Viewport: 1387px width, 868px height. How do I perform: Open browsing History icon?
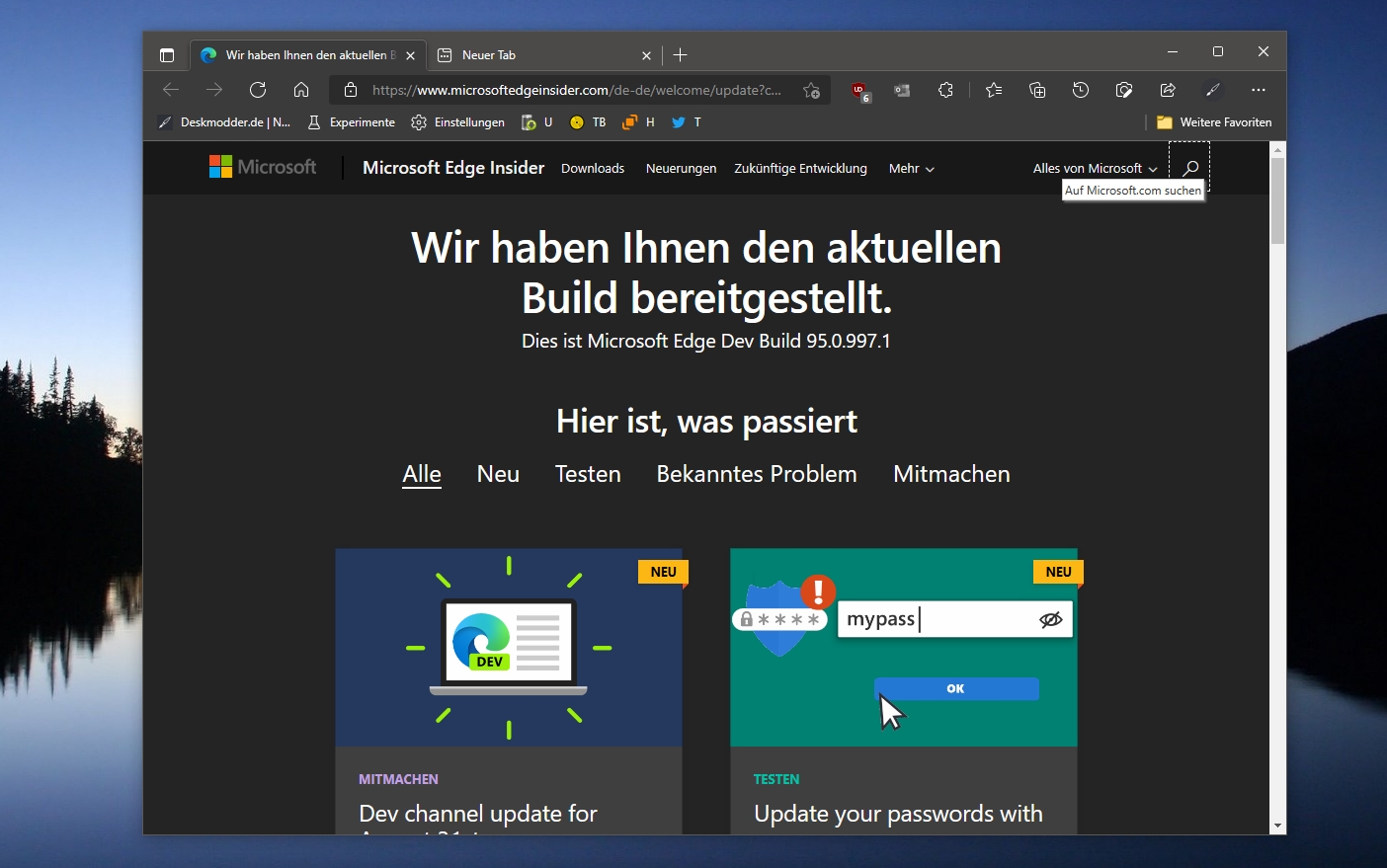(1081, 90)
